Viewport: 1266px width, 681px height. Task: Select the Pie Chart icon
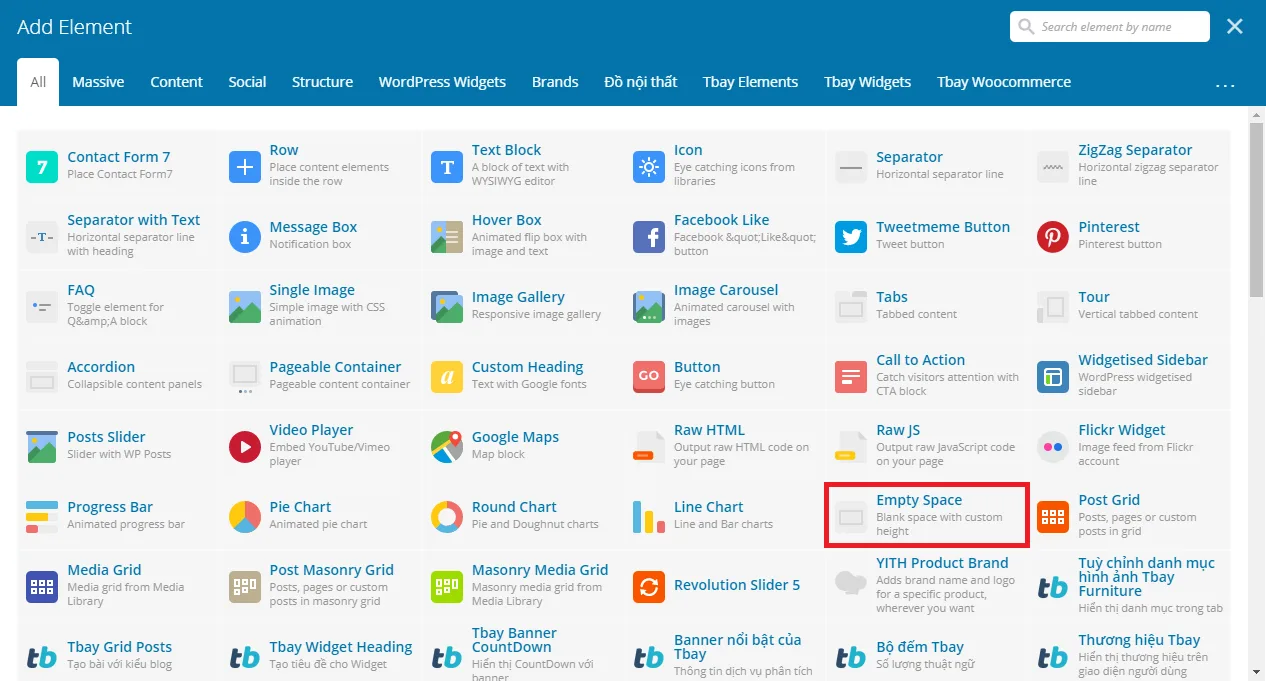pos(245,516)
